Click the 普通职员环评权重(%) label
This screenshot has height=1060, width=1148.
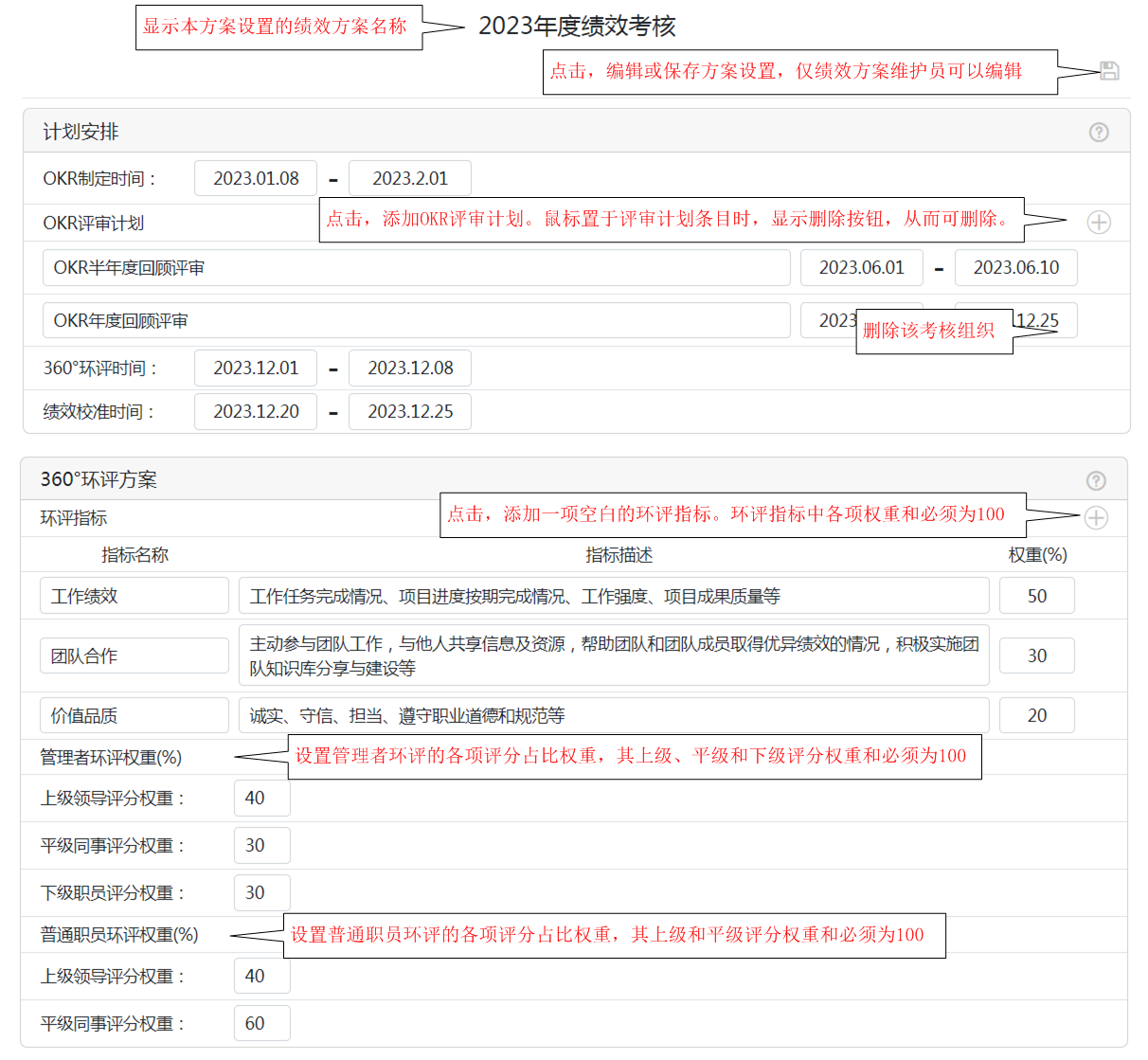click(x=119, y=935)
